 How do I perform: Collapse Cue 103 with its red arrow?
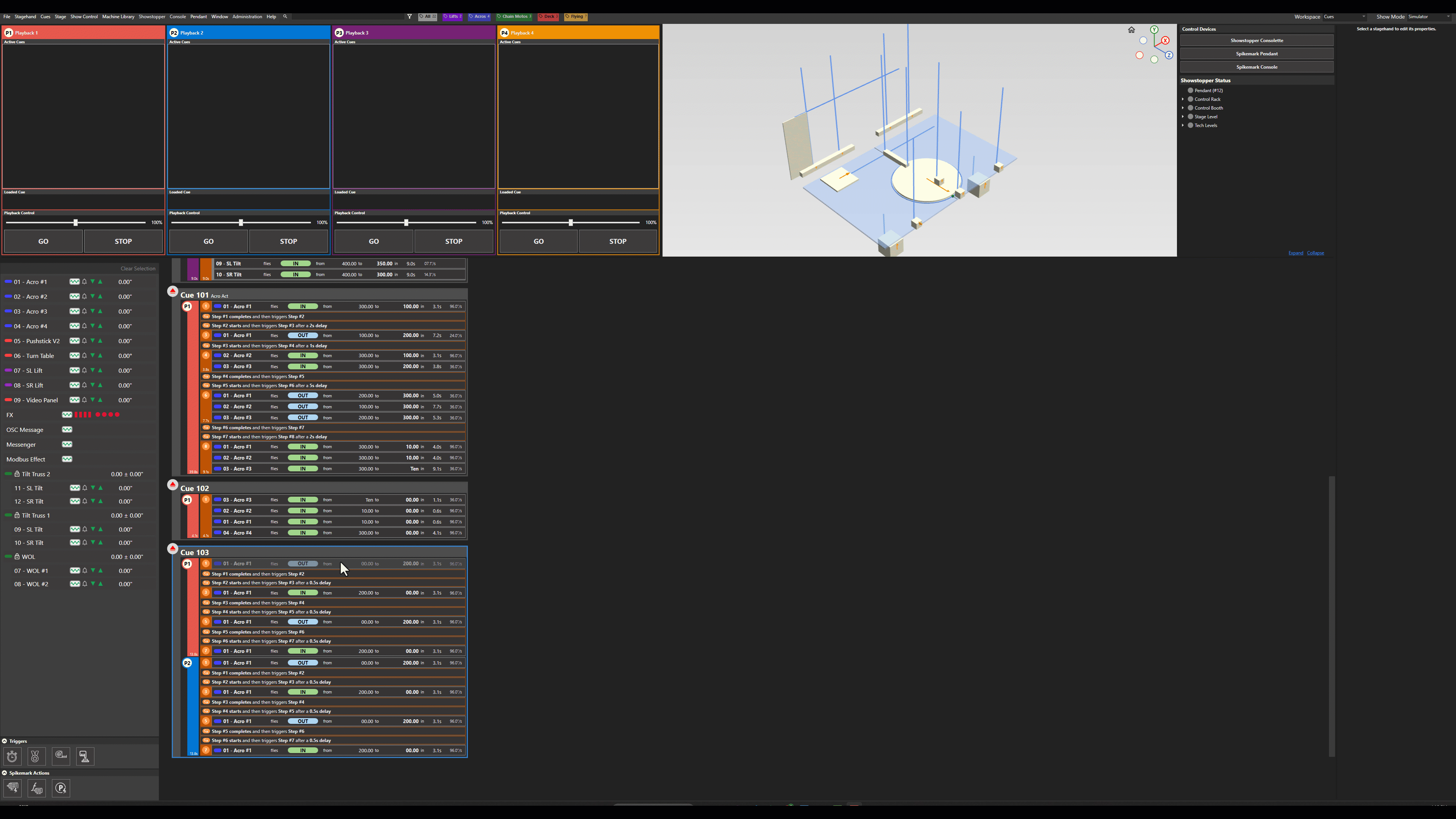click(173, 548)
